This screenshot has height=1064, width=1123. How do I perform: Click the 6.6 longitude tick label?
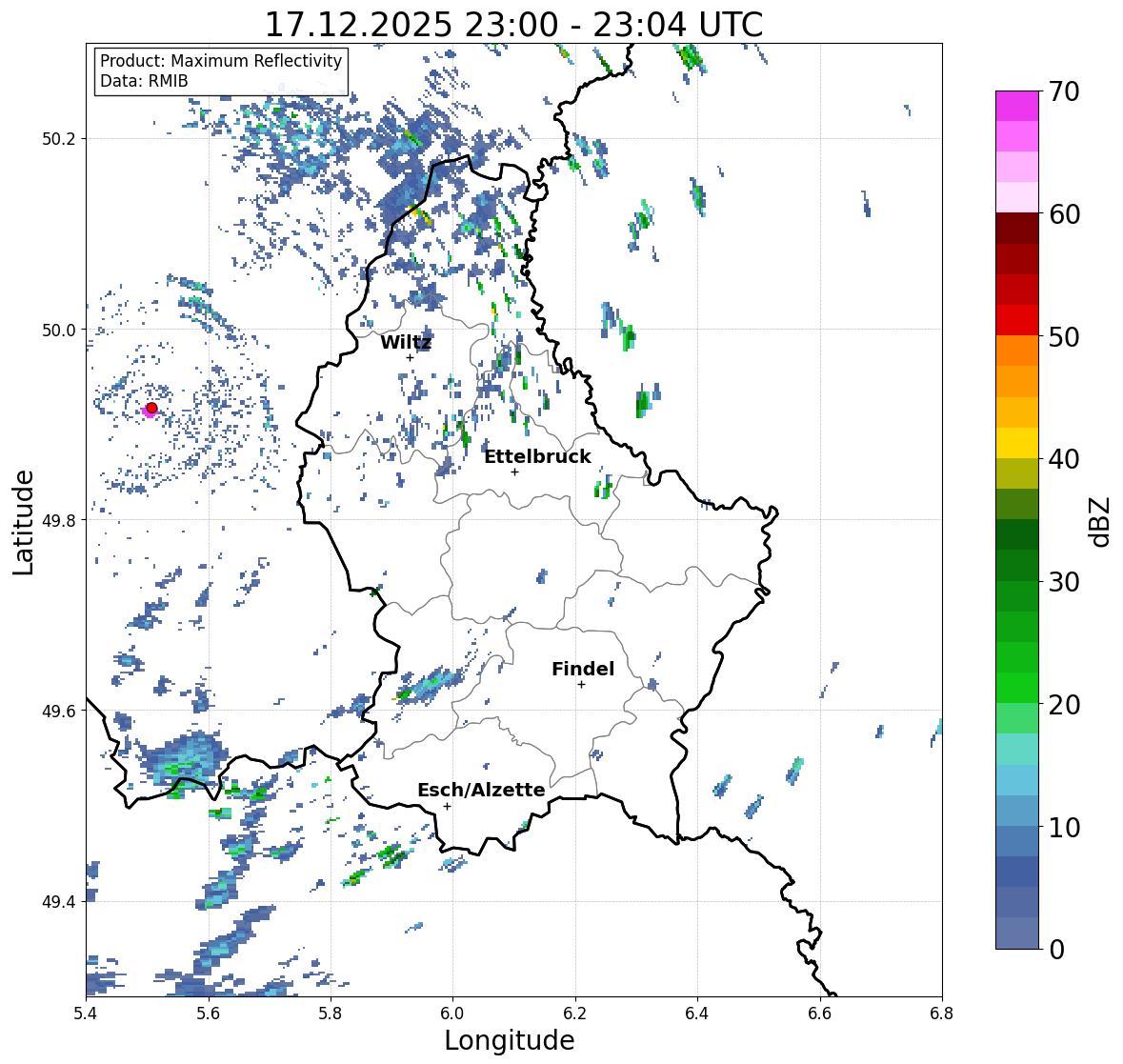coord(820,1014)
